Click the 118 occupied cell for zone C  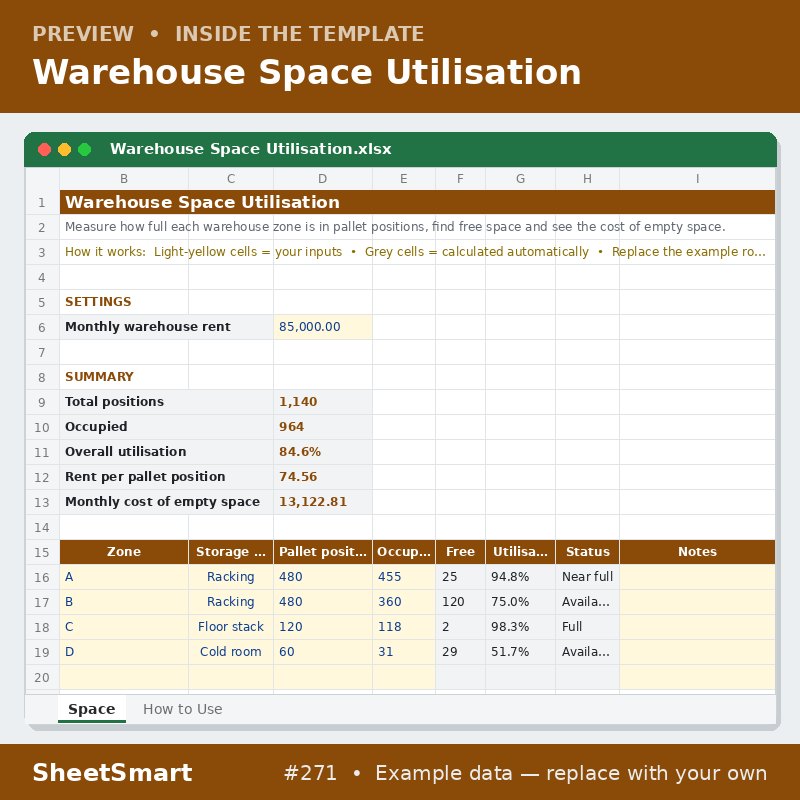pos(404,627)
